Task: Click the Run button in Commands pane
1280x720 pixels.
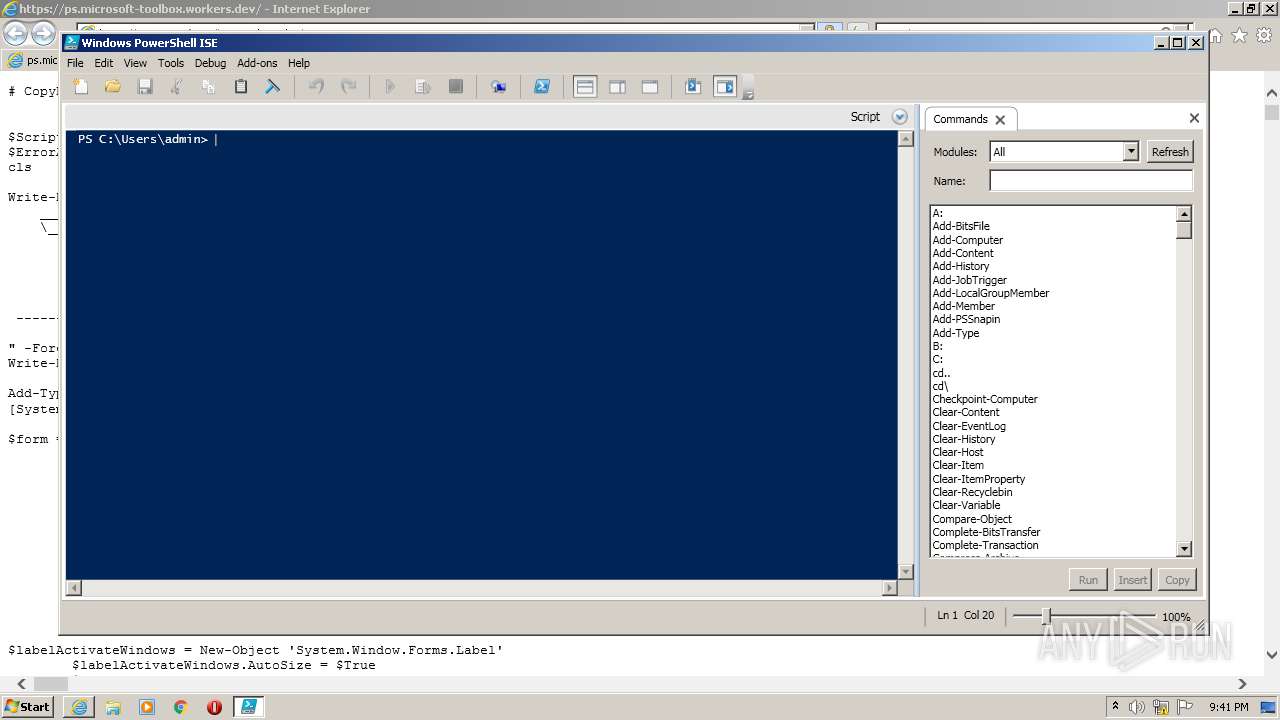Action: tap(1088, 580)
